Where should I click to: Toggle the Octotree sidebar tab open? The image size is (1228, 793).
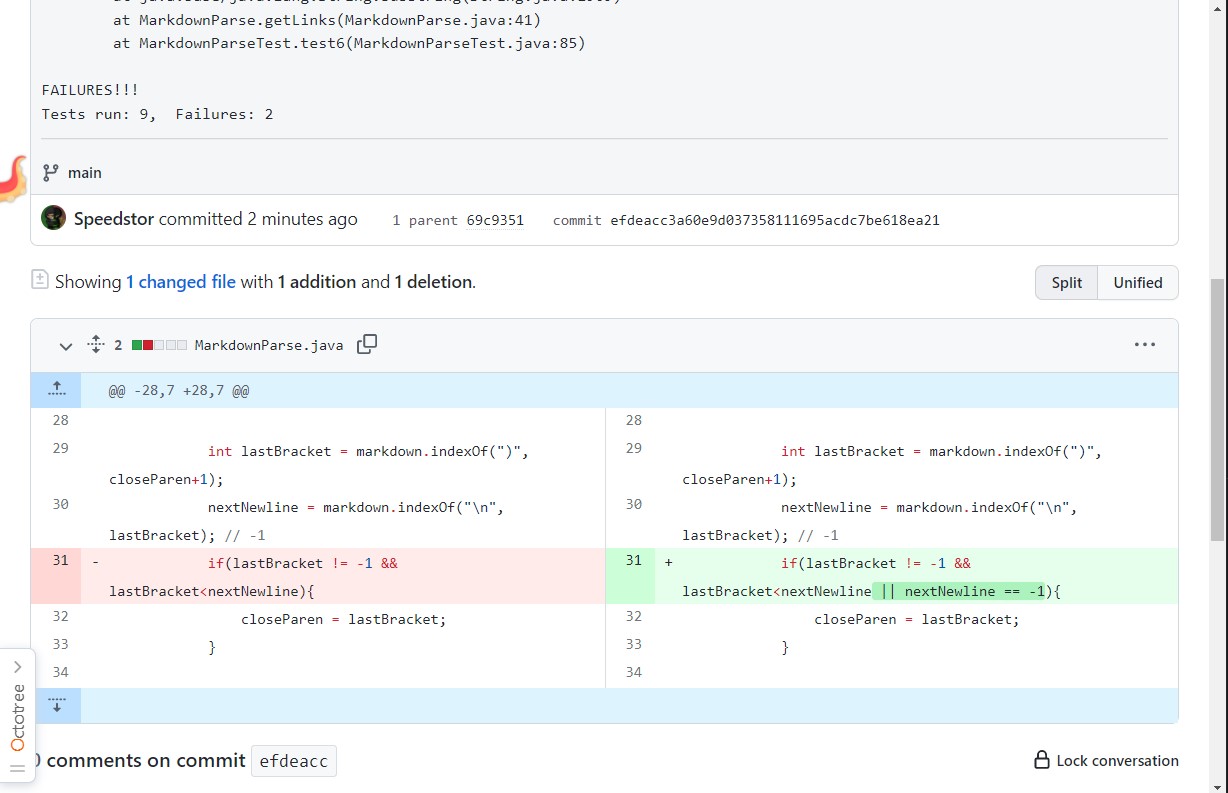tap(17, 667)
